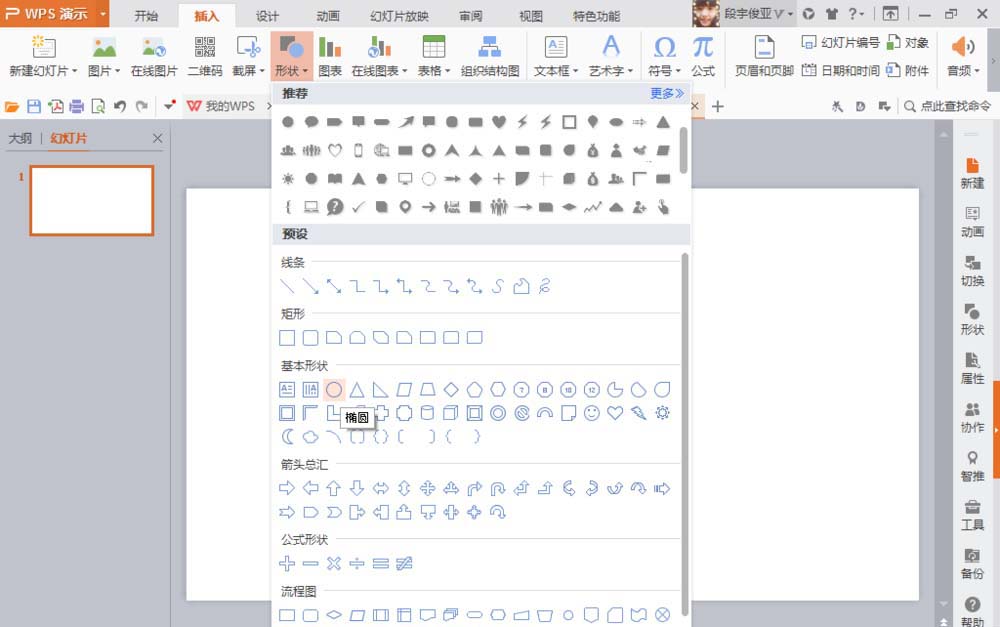Open 页眉和页脚 header and footer
This screenshot has height=627, width=1000.
764,56
